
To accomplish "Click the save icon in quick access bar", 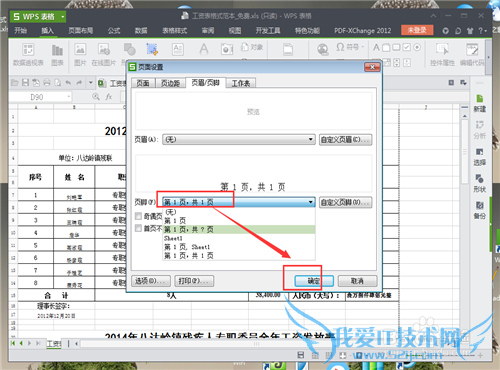I will click(x=25, y=82).
